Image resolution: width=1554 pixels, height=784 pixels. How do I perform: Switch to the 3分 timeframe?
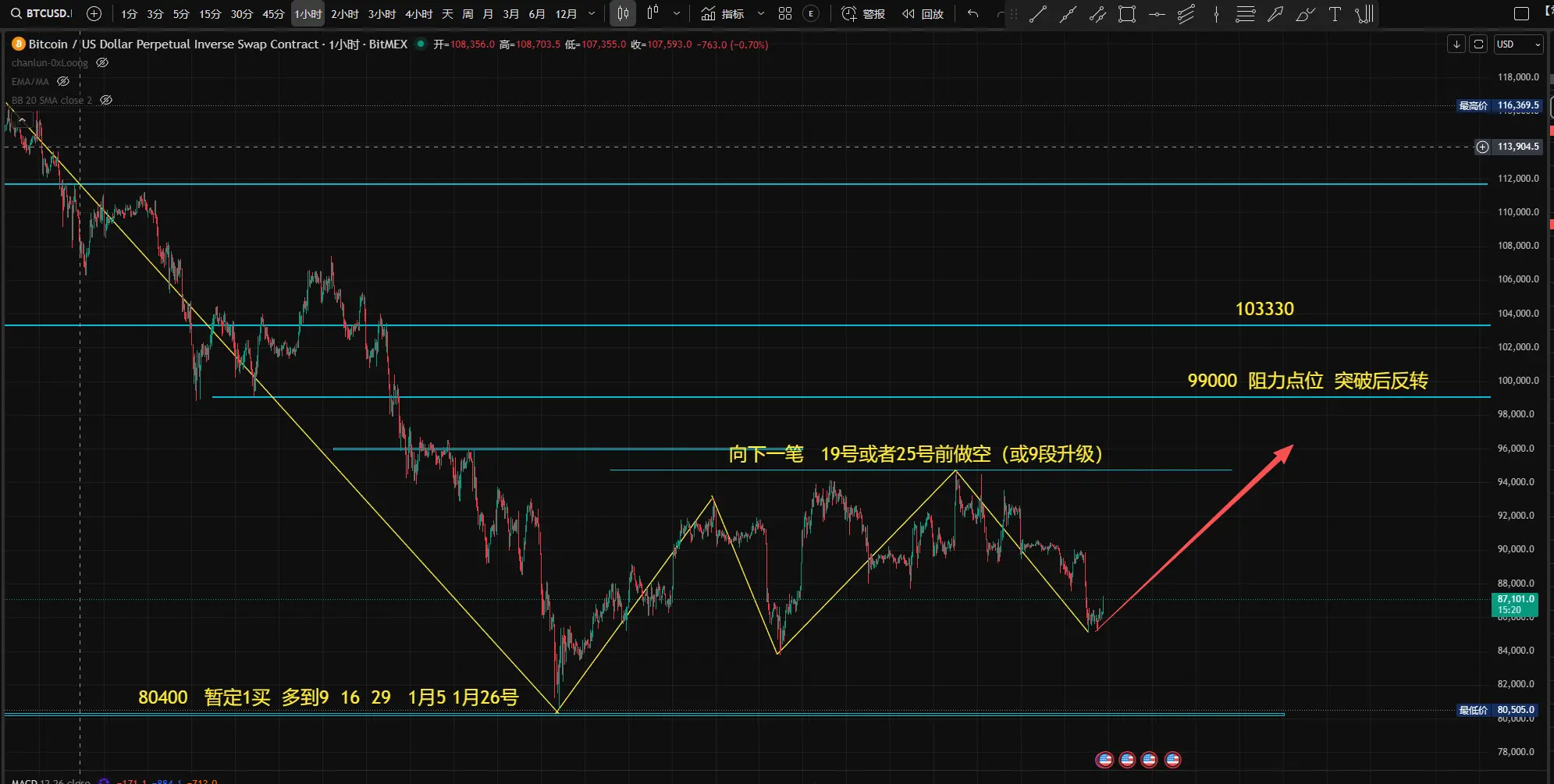coord(155,14)
